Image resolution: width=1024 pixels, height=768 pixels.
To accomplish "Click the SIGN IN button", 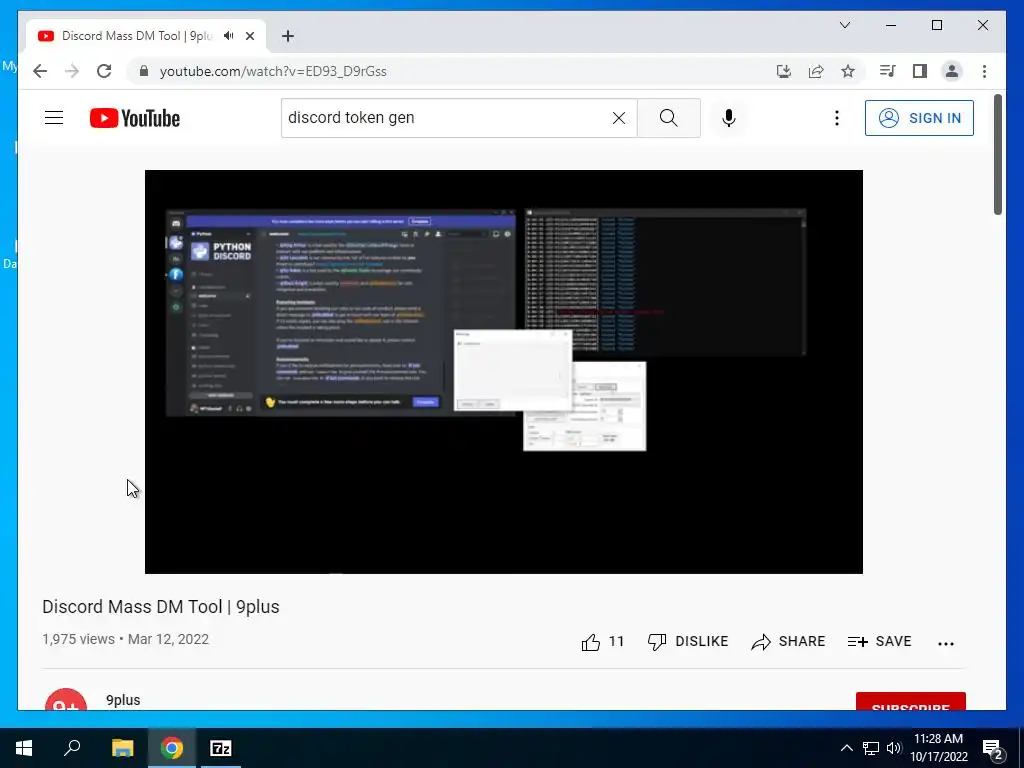I will click(x=919, y=118).
